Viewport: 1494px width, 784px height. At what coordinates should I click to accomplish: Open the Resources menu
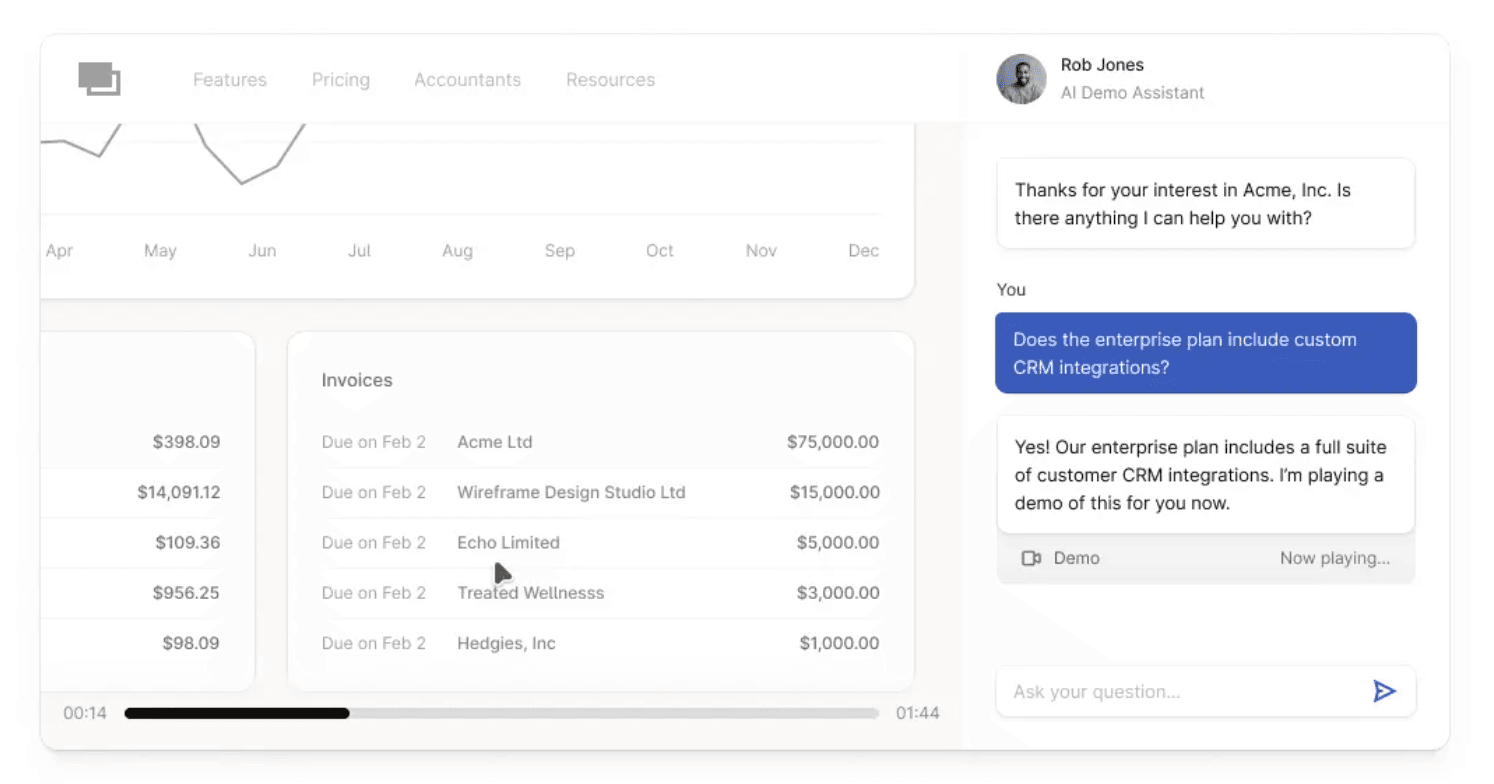(x=610, y=79)
